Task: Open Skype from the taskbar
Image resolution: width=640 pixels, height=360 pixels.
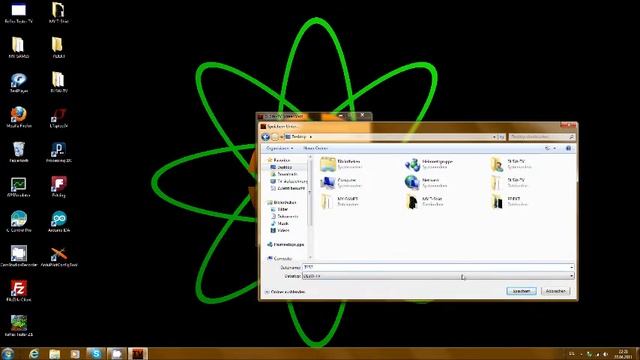Action: click(96, 354)
